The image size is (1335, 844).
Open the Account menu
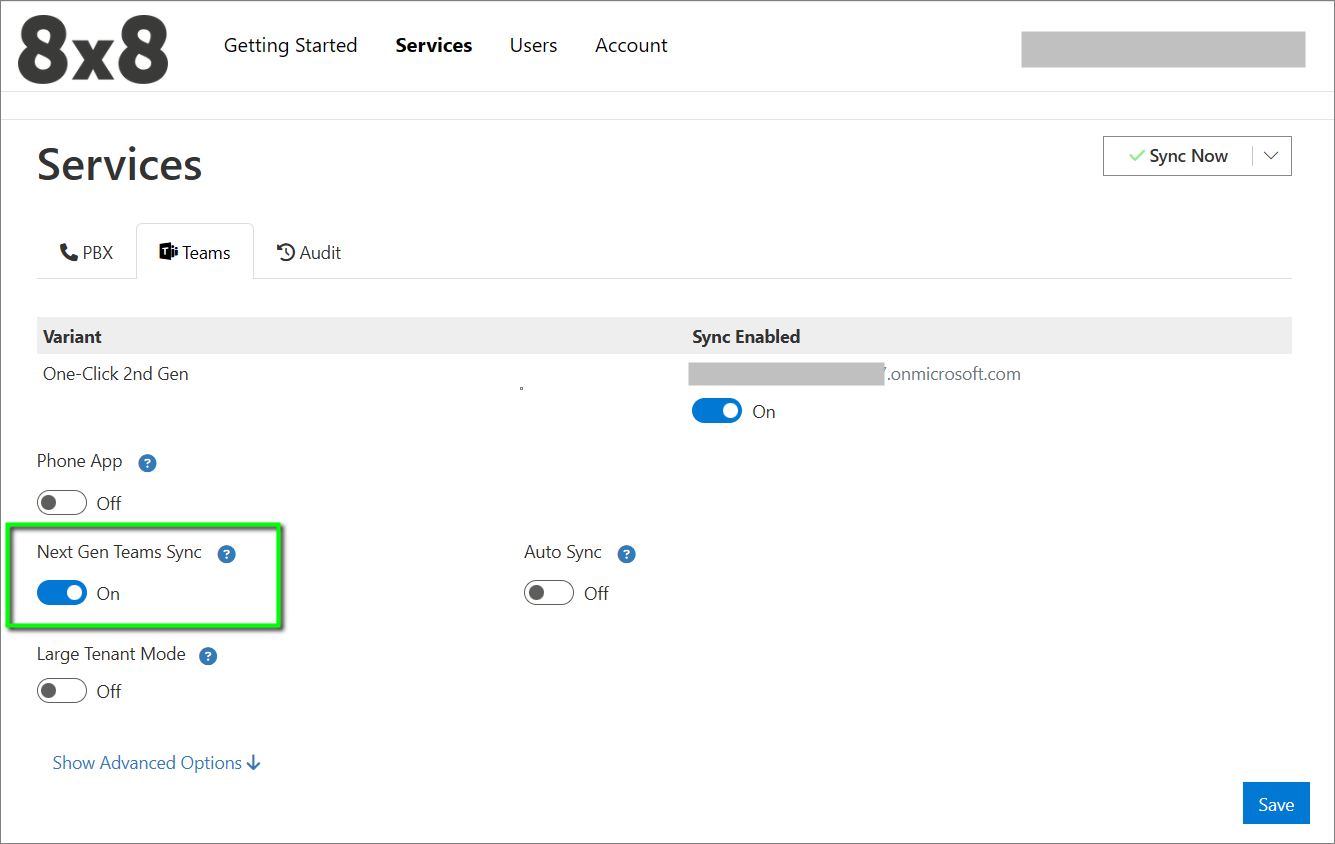tap(631, 45)
